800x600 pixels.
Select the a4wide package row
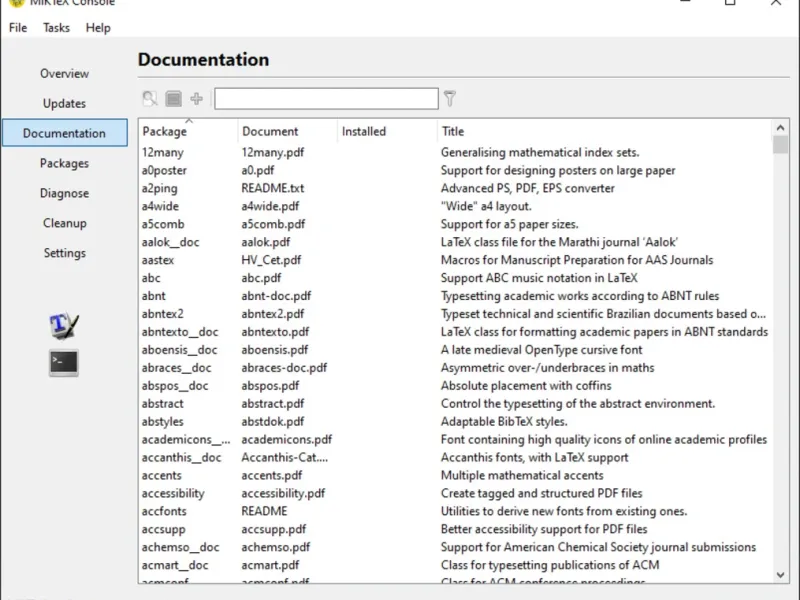[456, 206]
